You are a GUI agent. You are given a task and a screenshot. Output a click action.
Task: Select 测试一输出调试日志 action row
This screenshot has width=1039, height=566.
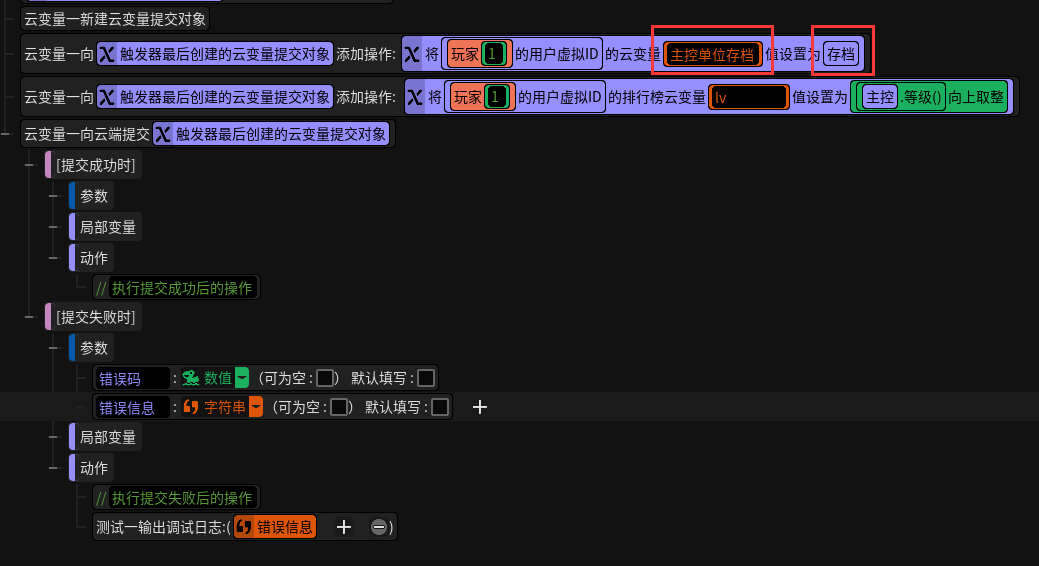pos(245,528)
